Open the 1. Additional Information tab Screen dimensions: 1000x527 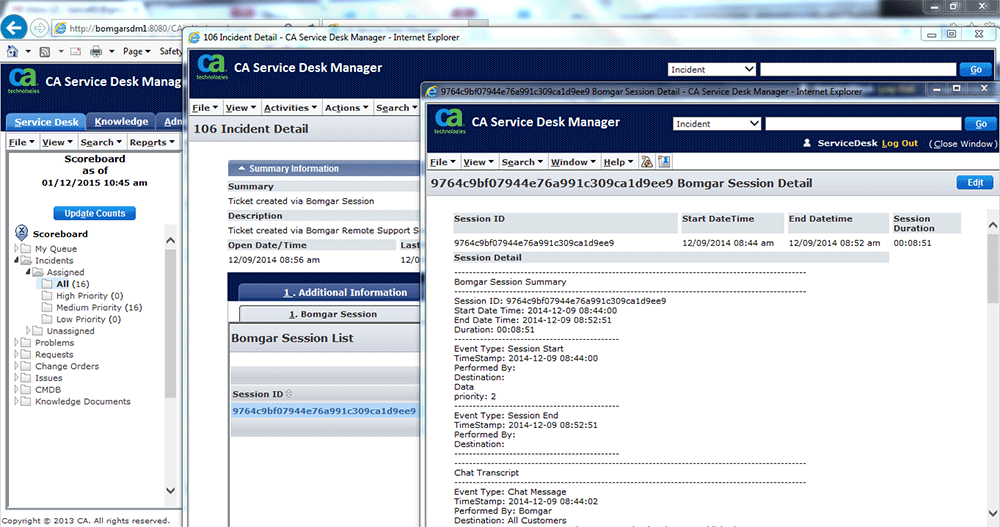(344, 292)
